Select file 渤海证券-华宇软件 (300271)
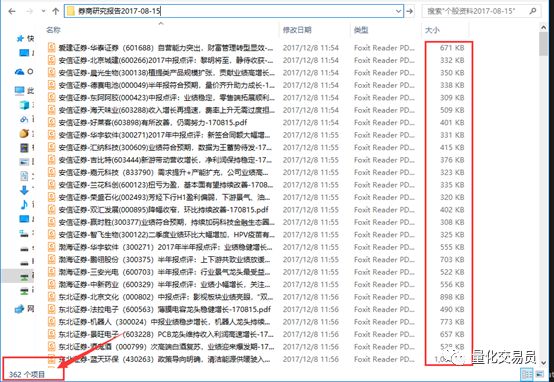This screenshot has height=382, width=554. pyautogui.click(x=165, y=247)
